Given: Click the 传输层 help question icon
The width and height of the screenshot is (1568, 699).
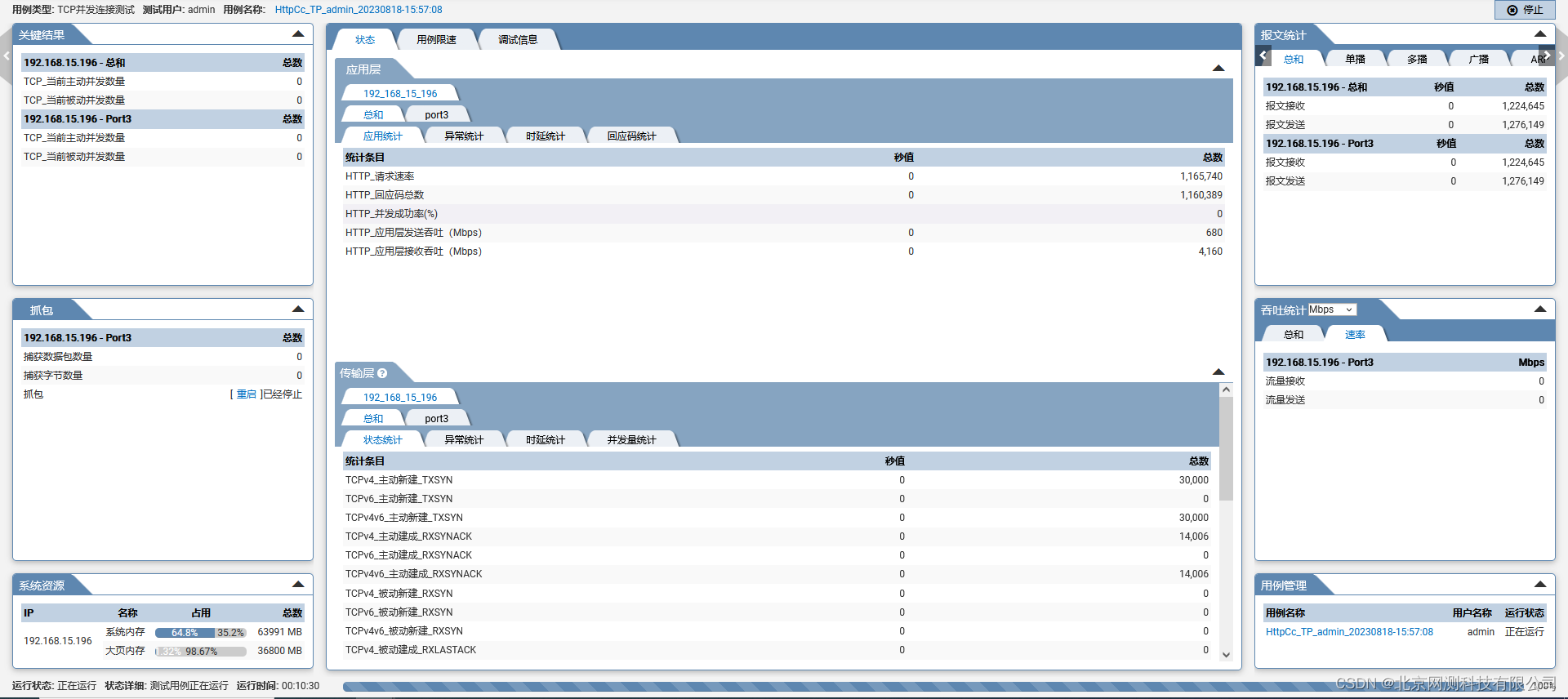Looking at the screenshot, I should pos(382,373).
